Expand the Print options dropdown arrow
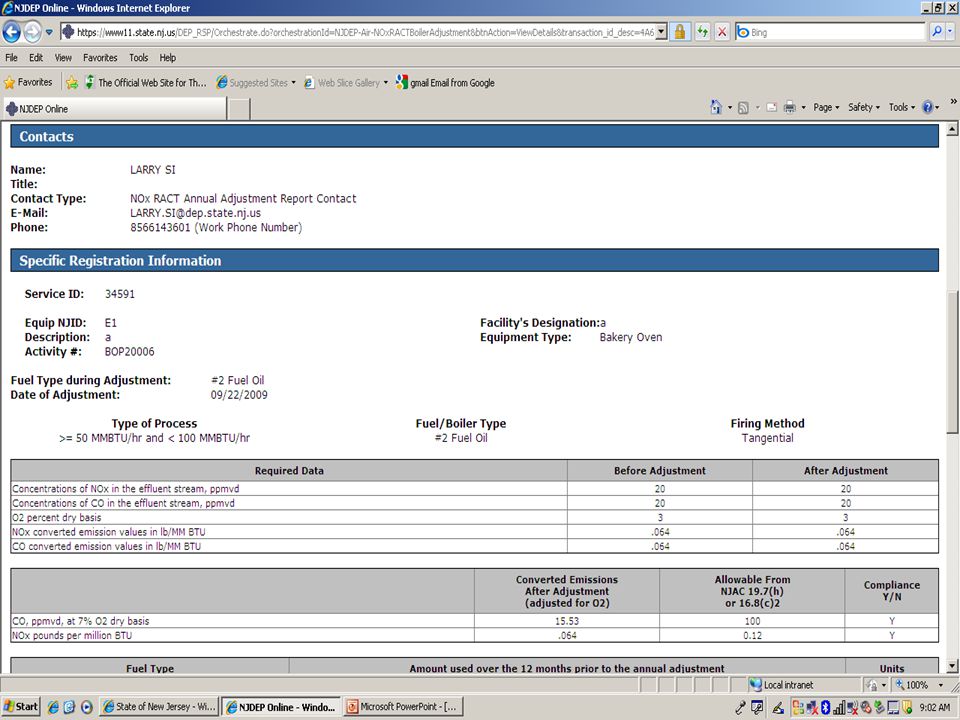This screenshot has width=960, height=720. point(803,108)
